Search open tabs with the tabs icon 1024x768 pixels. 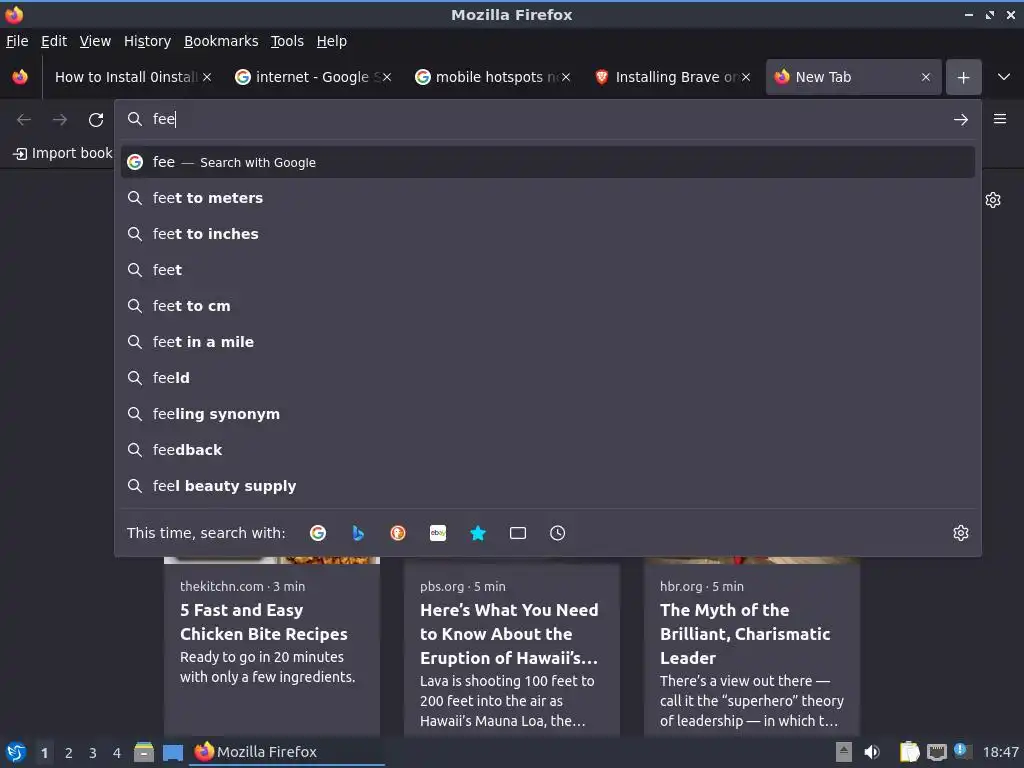518,533
